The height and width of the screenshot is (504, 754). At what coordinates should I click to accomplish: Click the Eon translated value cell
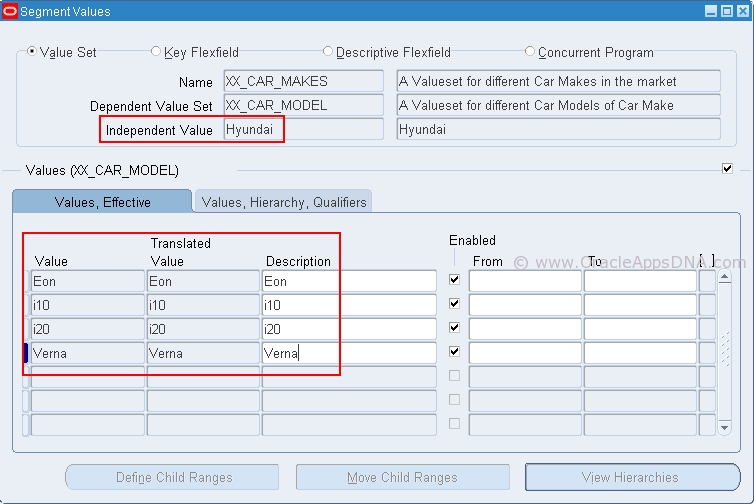tap(203, 281)
